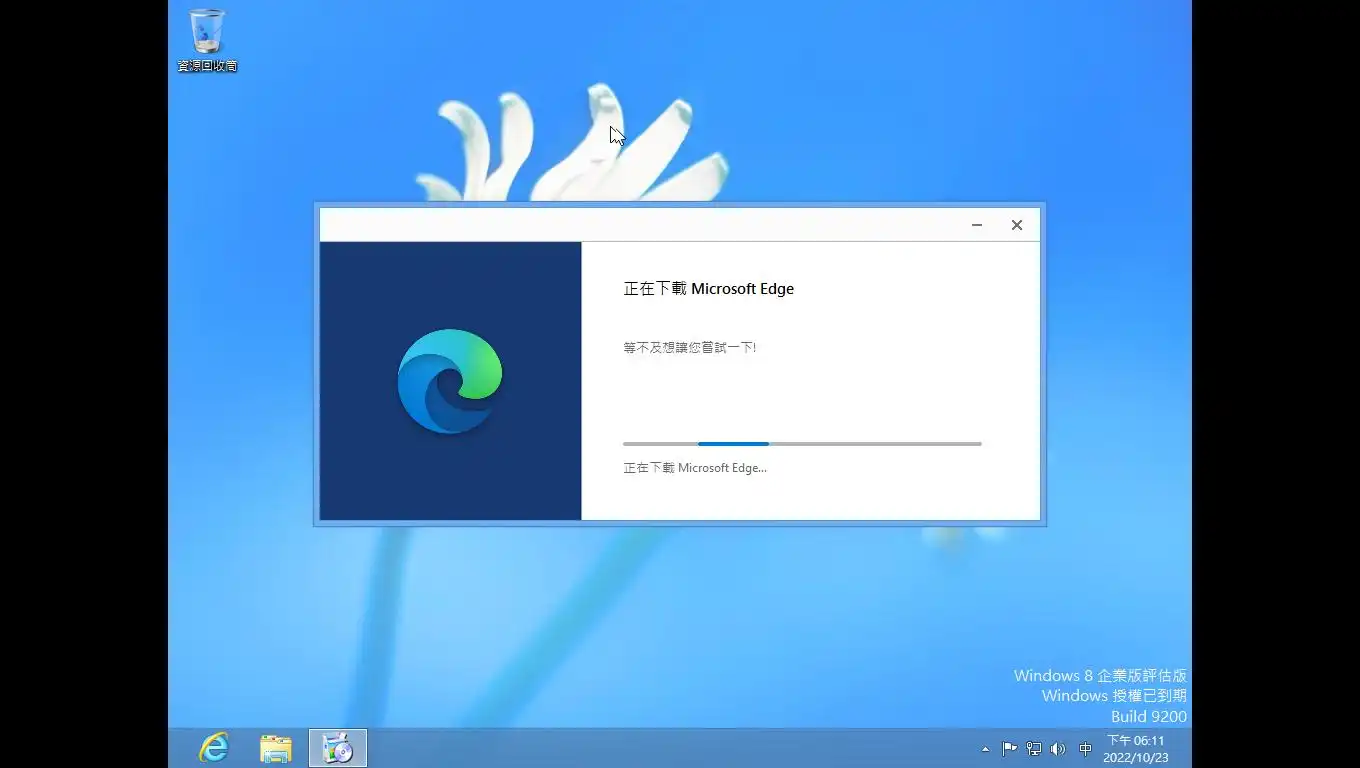
Task: Open the network status tray icon
Action: (x=1034, y=748)
